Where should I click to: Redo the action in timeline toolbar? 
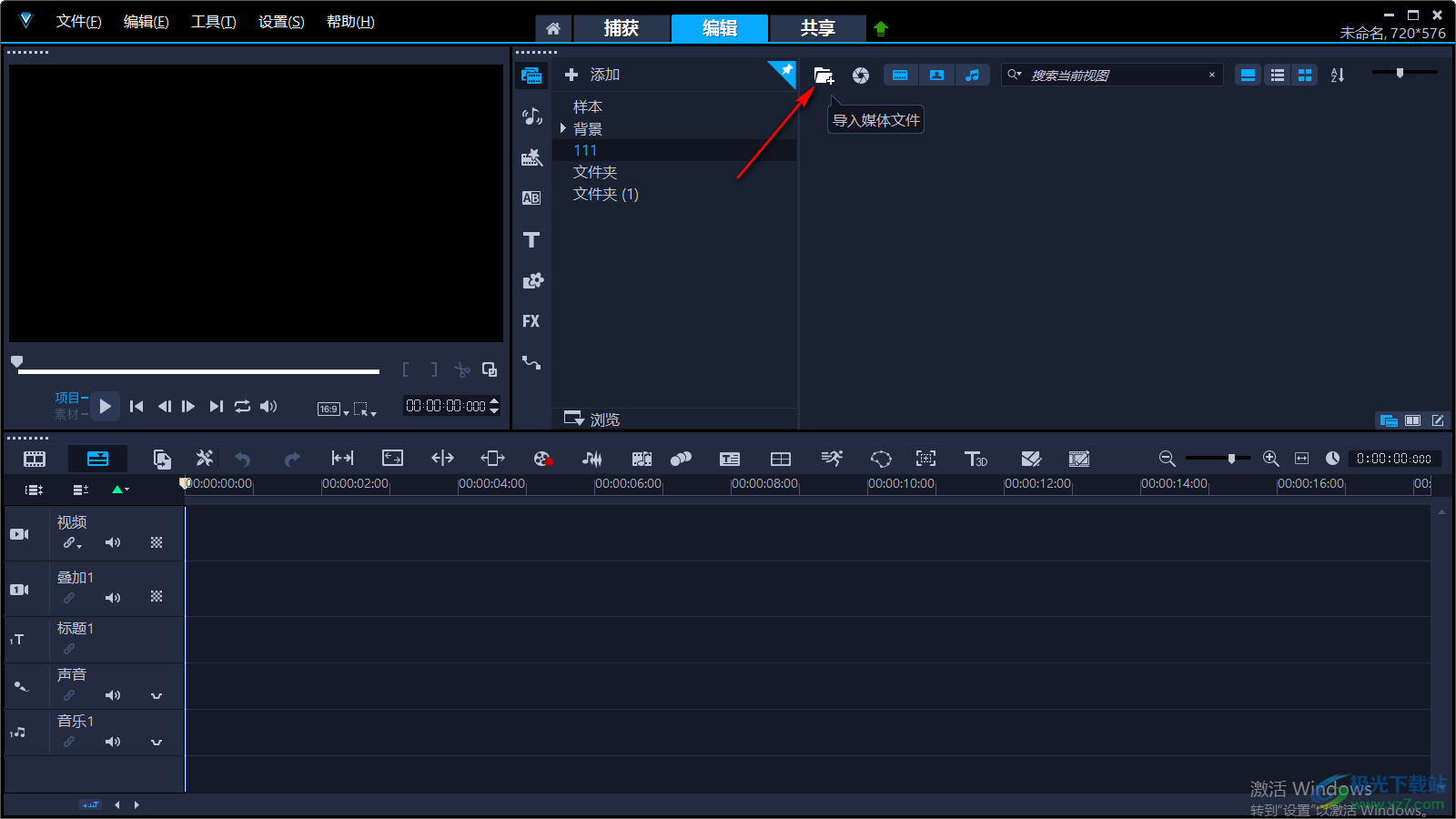tap(291, 459)
